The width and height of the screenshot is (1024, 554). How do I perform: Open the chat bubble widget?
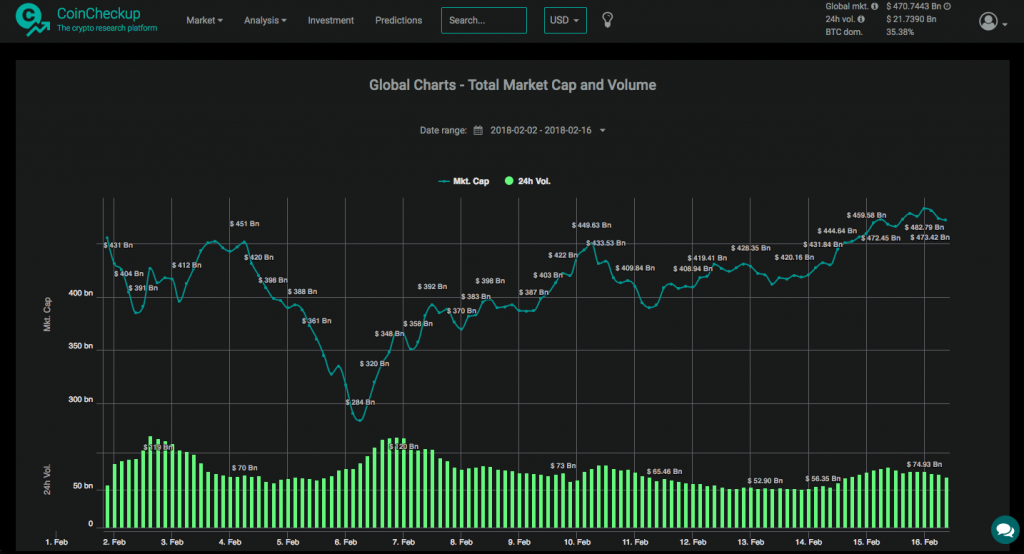click(1003, 528)
